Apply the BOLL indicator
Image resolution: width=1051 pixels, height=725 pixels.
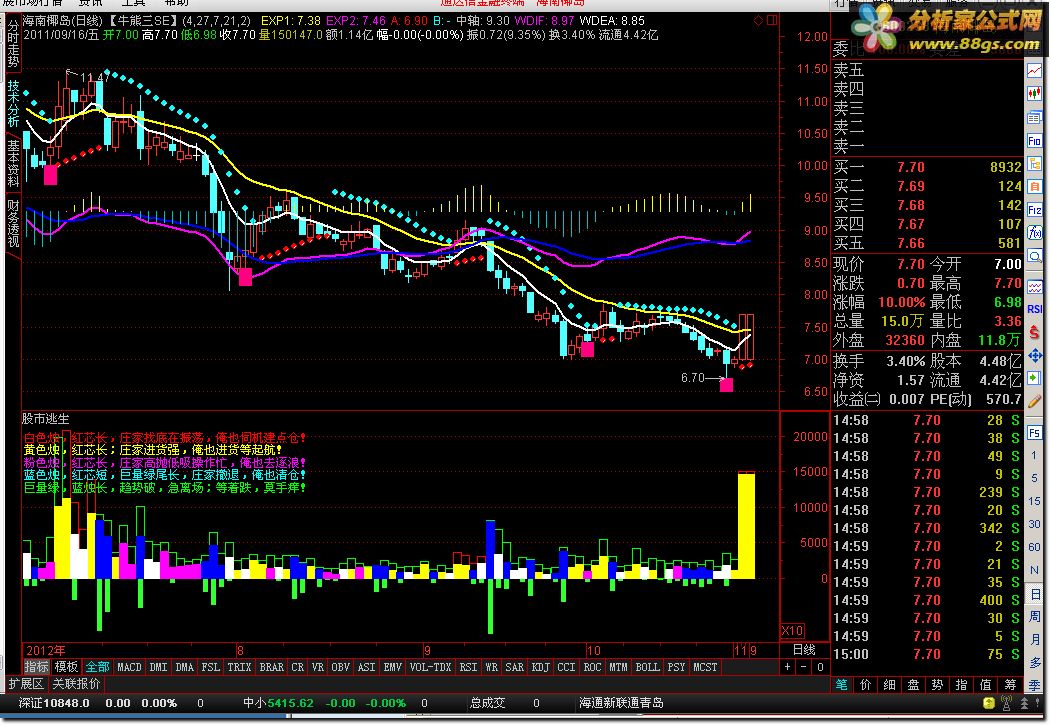coord(647,667)
